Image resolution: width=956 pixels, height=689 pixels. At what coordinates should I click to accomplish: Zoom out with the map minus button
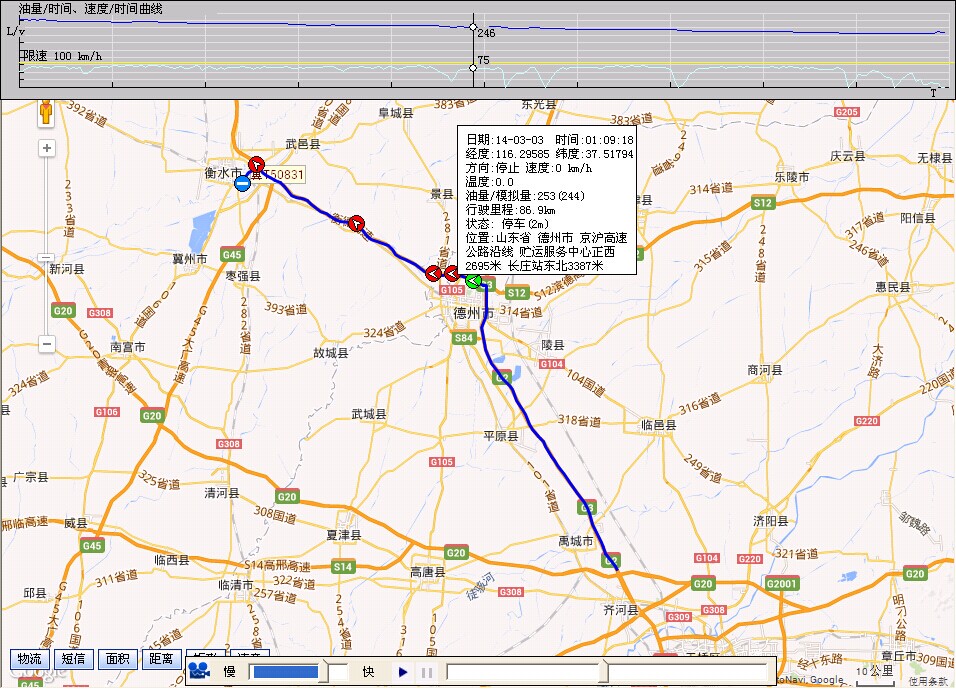[x=45, y=344]
